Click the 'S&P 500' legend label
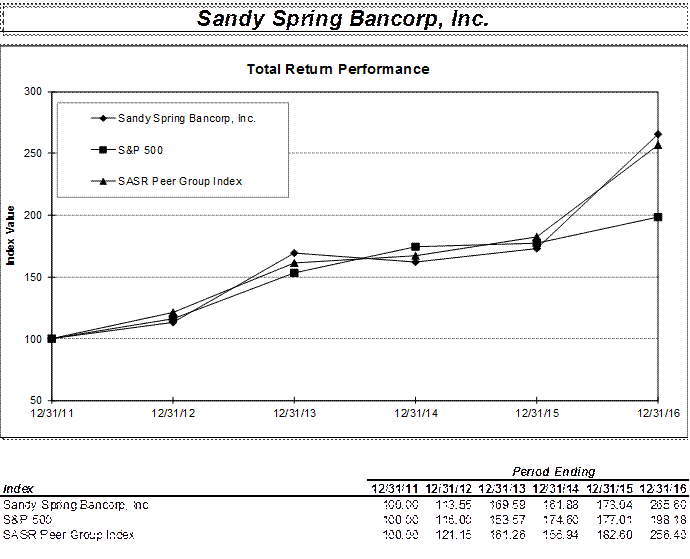 pyautogui.click(x=140, y=150)
